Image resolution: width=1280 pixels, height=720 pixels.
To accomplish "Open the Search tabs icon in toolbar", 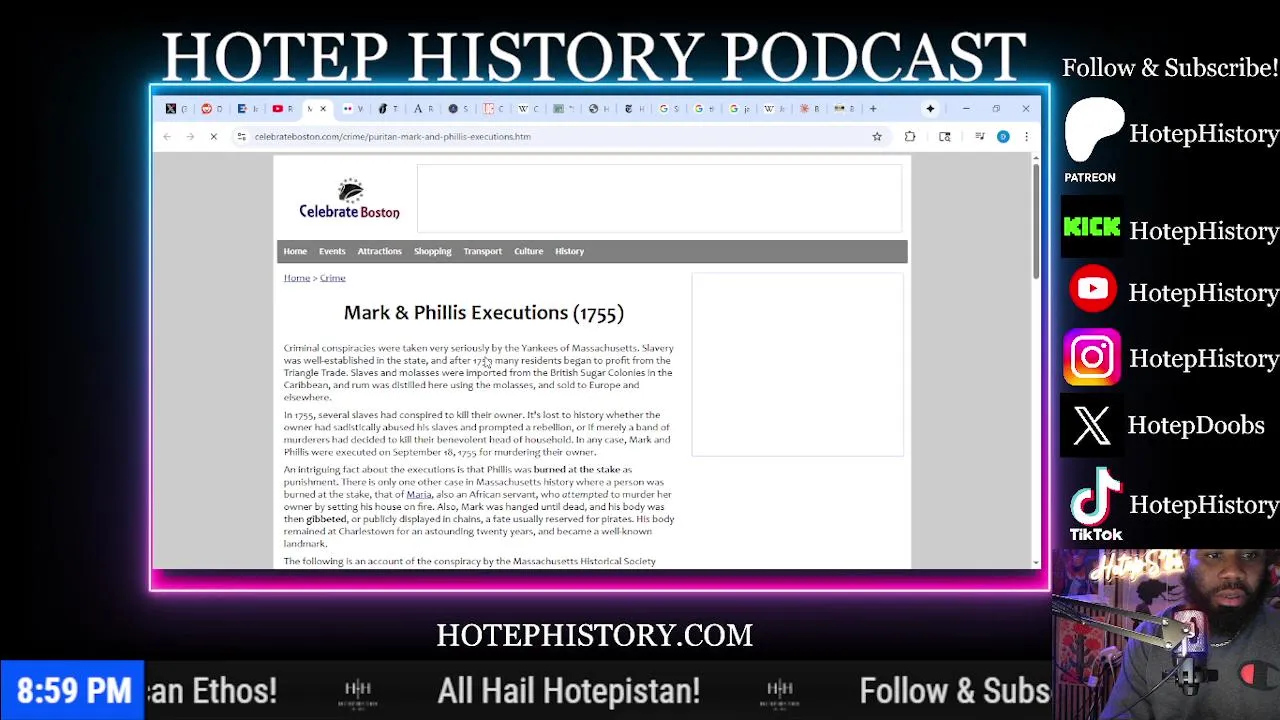I will tap(944, 137).
